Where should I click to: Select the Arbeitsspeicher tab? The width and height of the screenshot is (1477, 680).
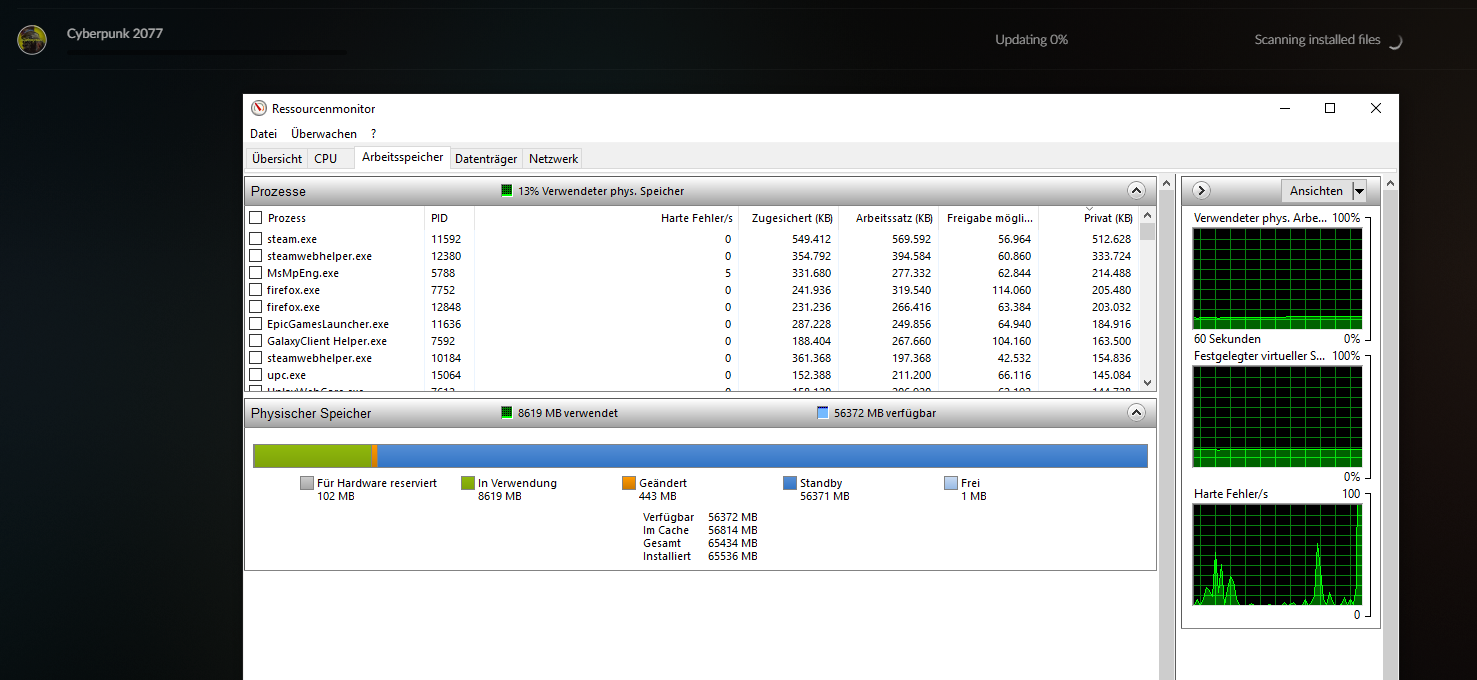coord(402,157)
